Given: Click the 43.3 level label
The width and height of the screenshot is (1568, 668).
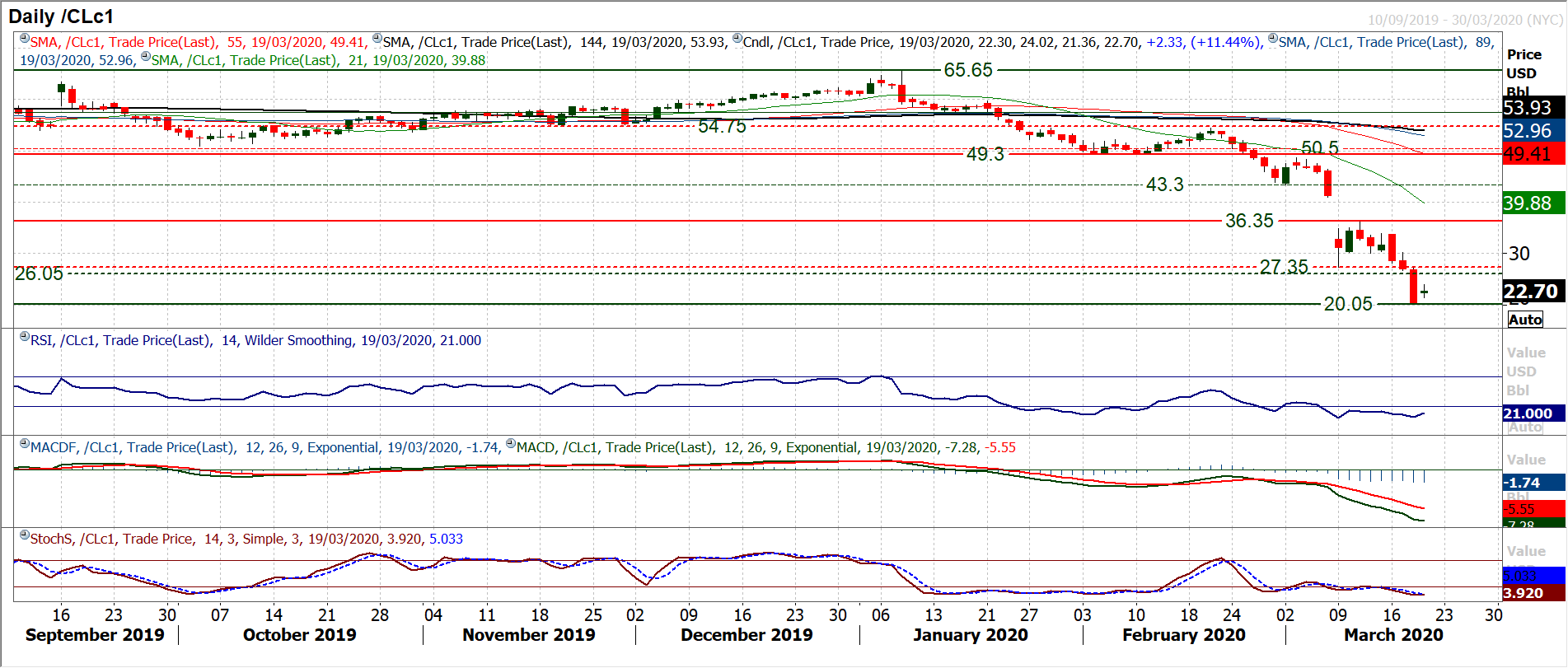Looking at the screenshot, I should click(x=1165, y=185).
